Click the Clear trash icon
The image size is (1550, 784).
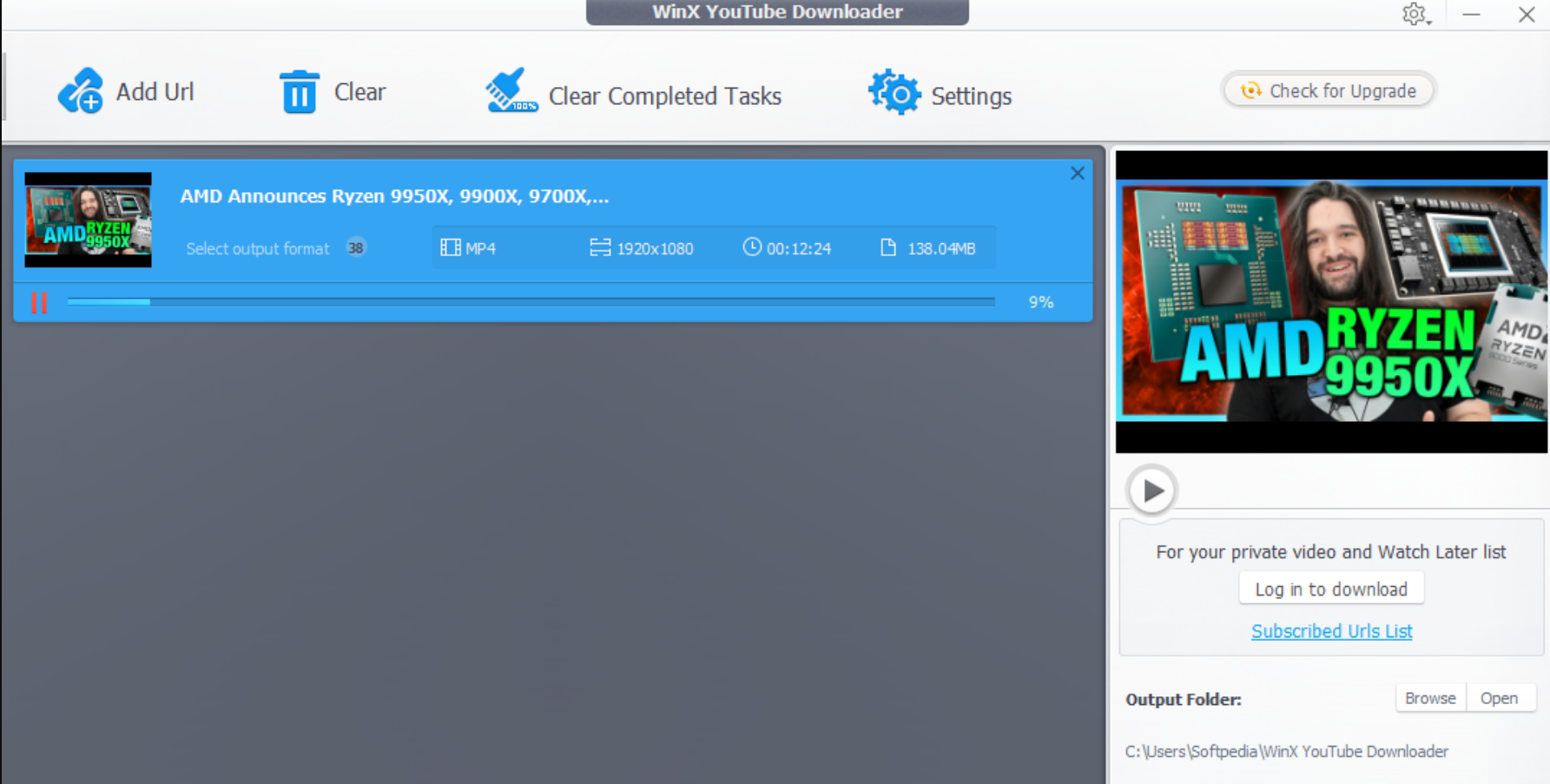pyautogui.click(x=299, y=91)
